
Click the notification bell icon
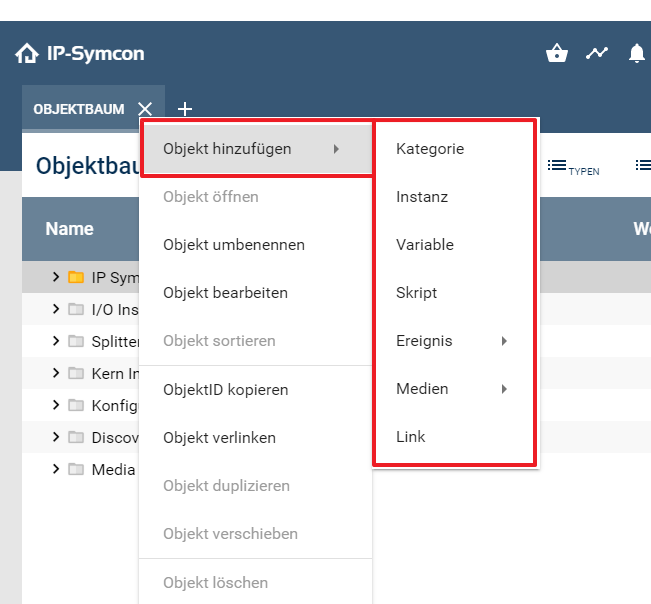pos(637,53)
